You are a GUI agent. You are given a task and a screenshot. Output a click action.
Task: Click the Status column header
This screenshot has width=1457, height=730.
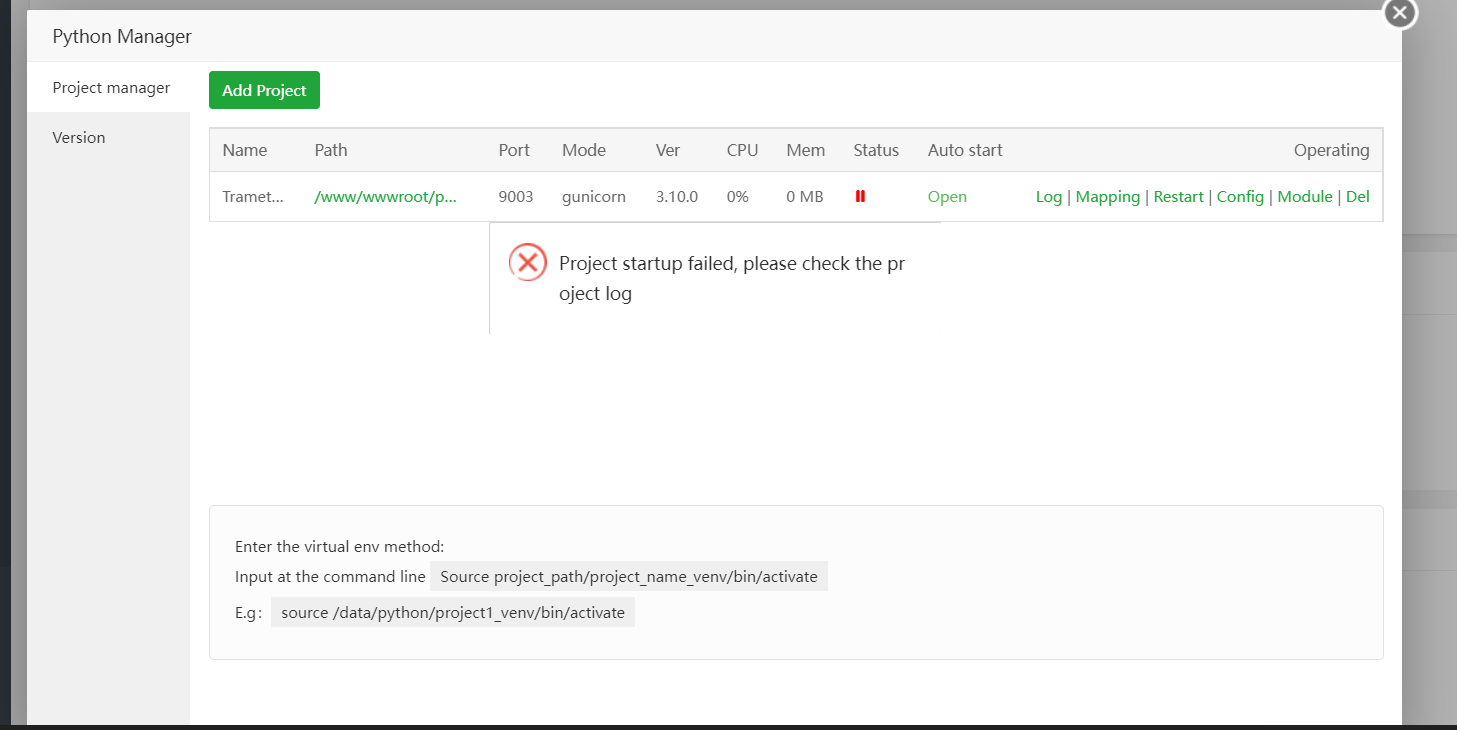(x=876, y=151)
